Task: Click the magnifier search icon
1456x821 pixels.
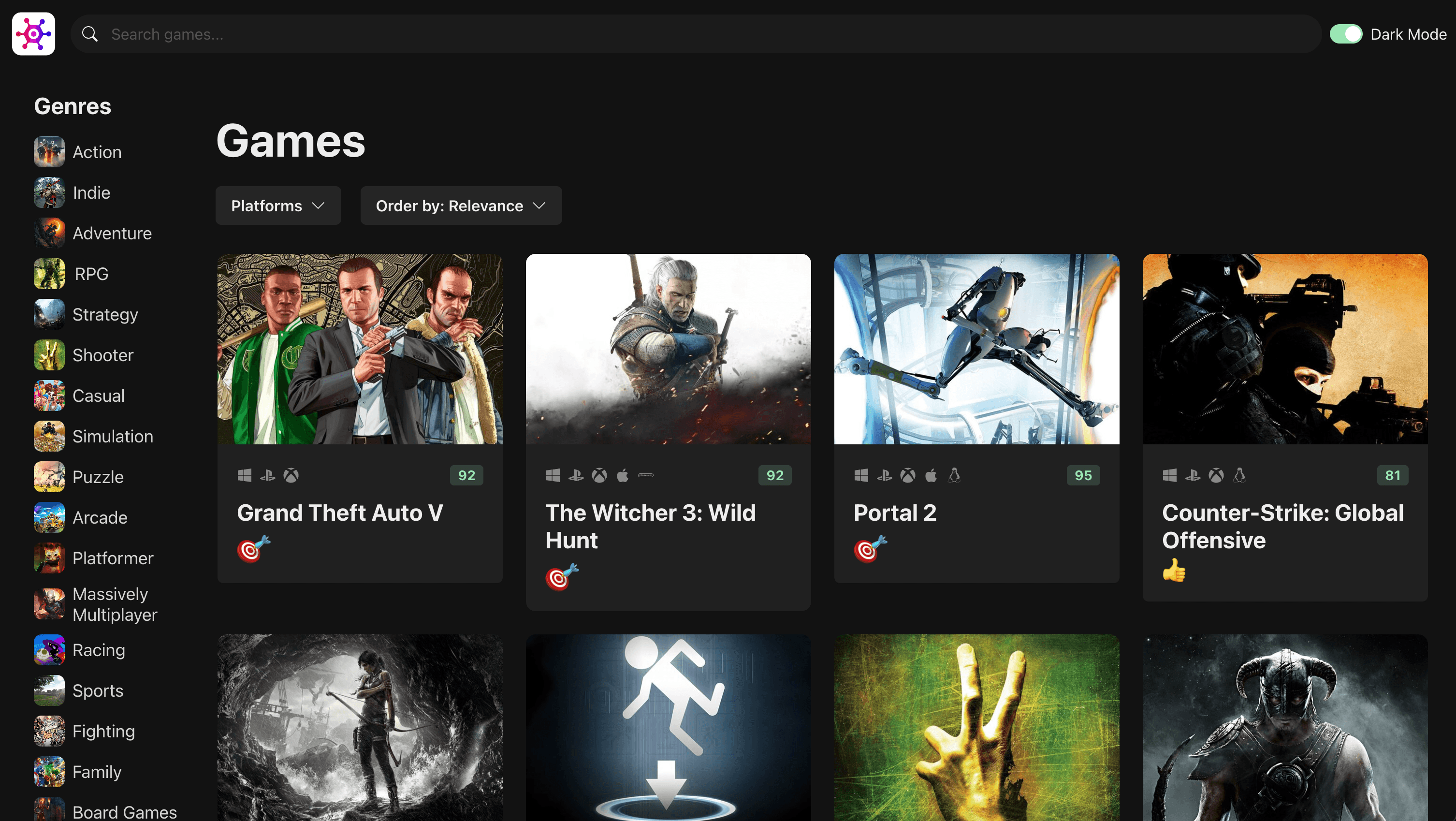Action: tap(89, 34)
